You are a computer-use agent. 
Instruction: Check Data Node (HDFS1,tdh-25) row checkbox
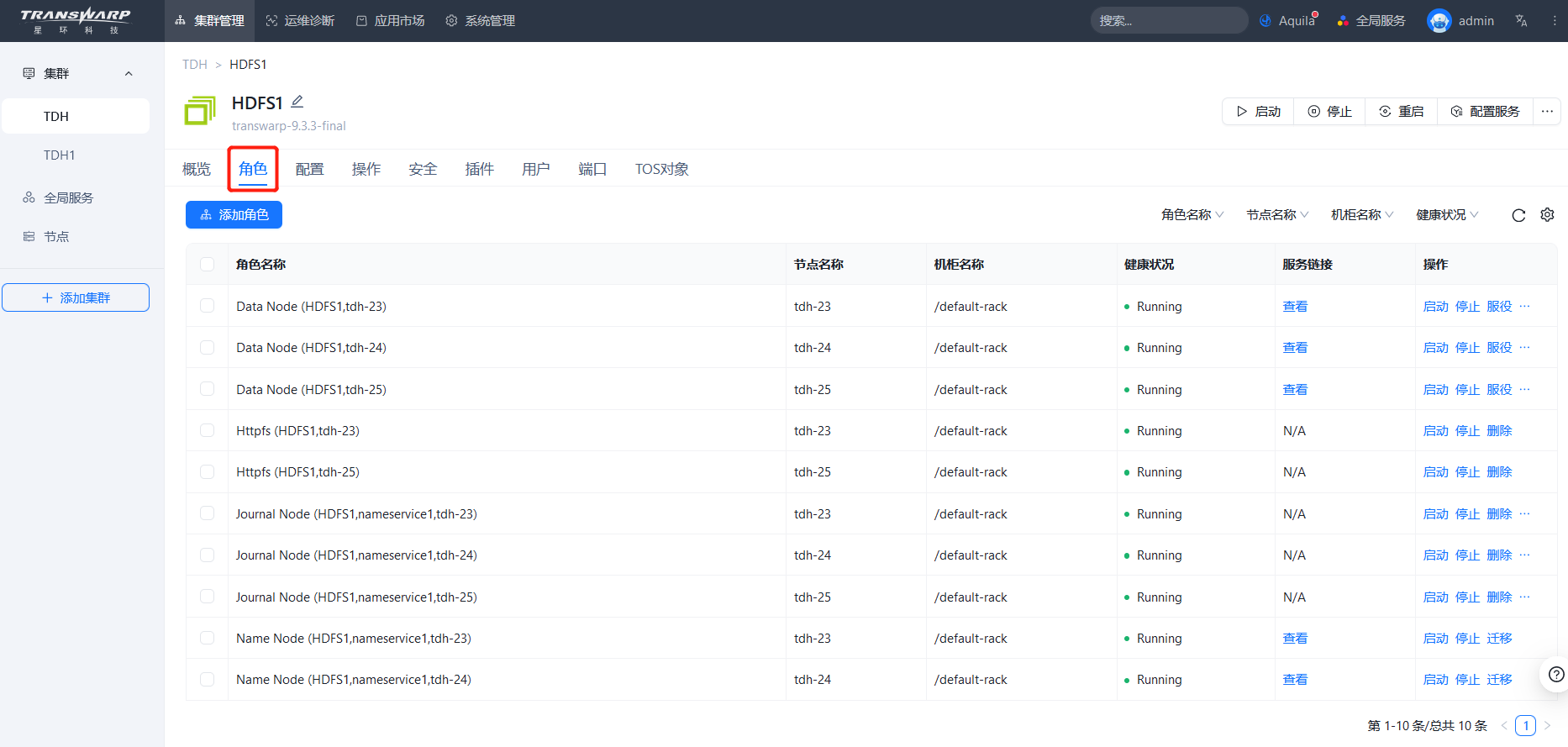point(207,389)
